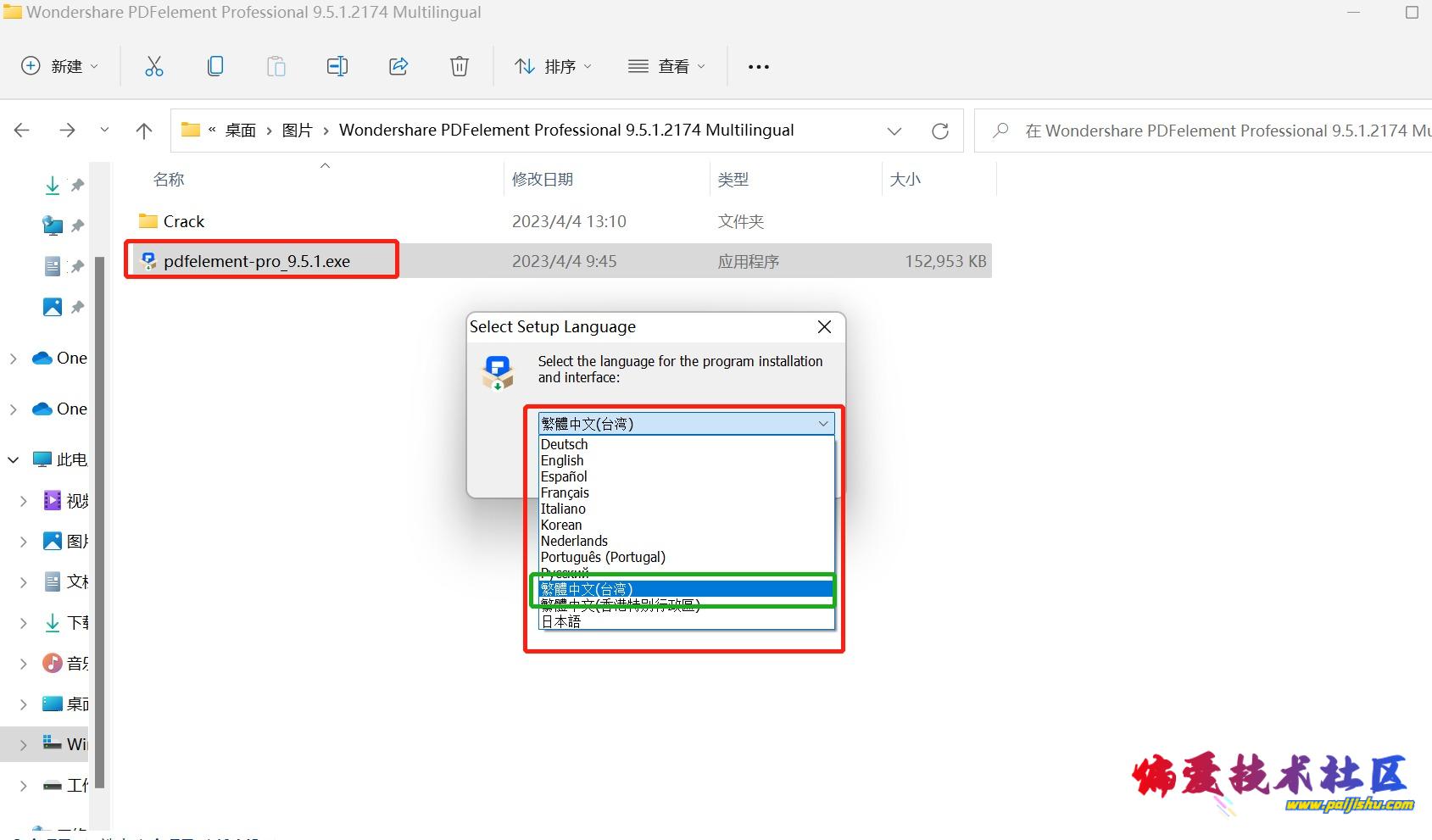Choose Korean from language list
The width and height of the screenshot is (1432, 840).
point(687,525)
